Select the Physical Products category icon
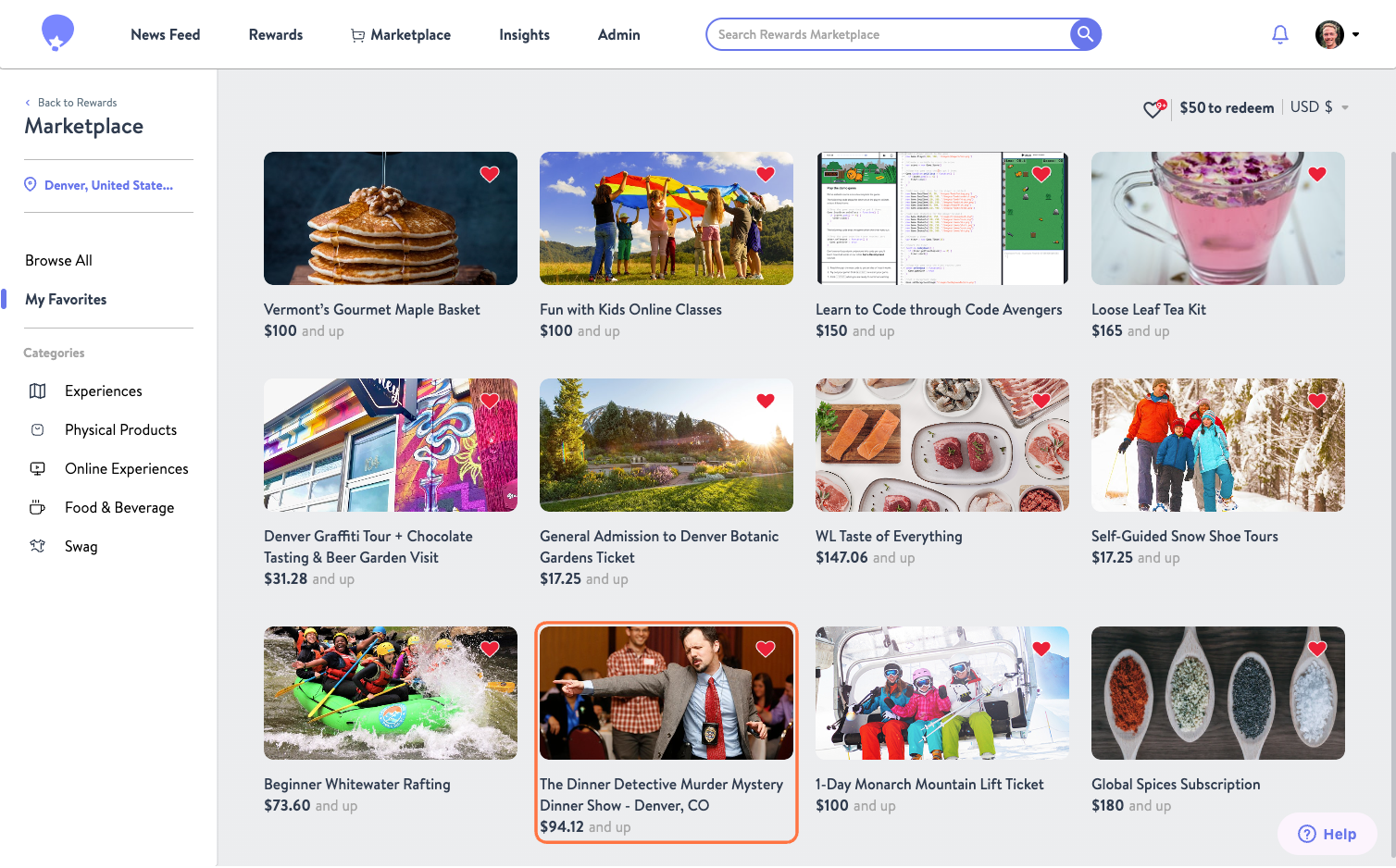 pyautogui.click(x=37, y=429)
